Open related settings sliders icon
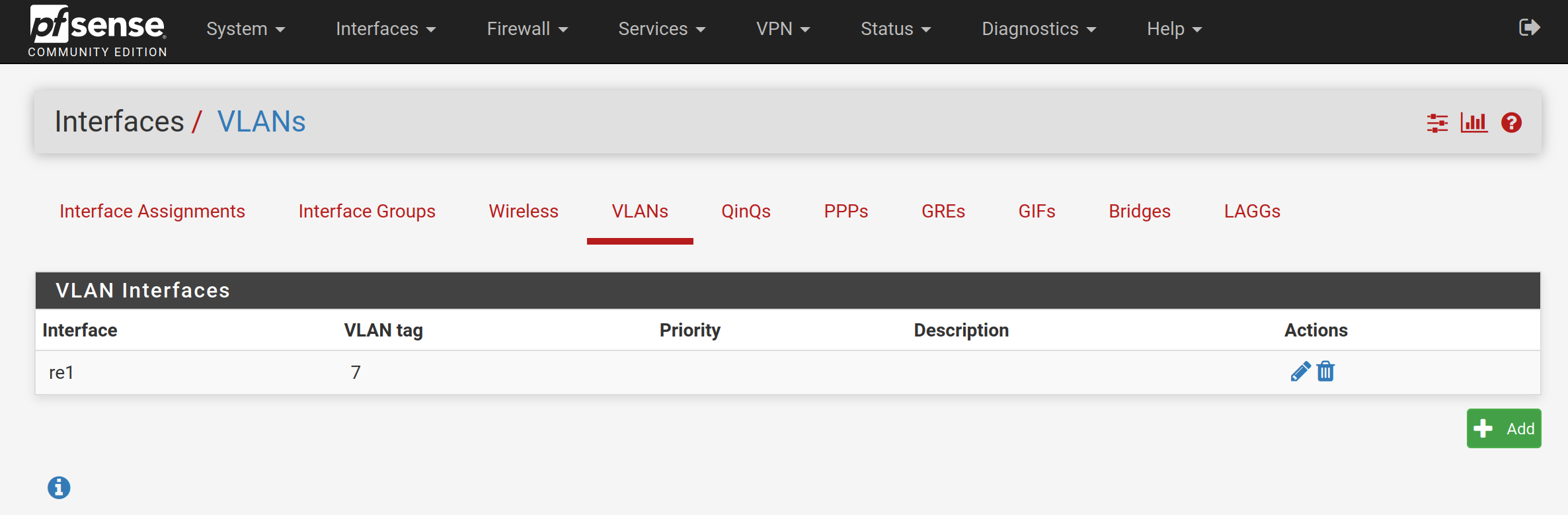This screenshot has height=515, width=1568. tap(1437, 123)
